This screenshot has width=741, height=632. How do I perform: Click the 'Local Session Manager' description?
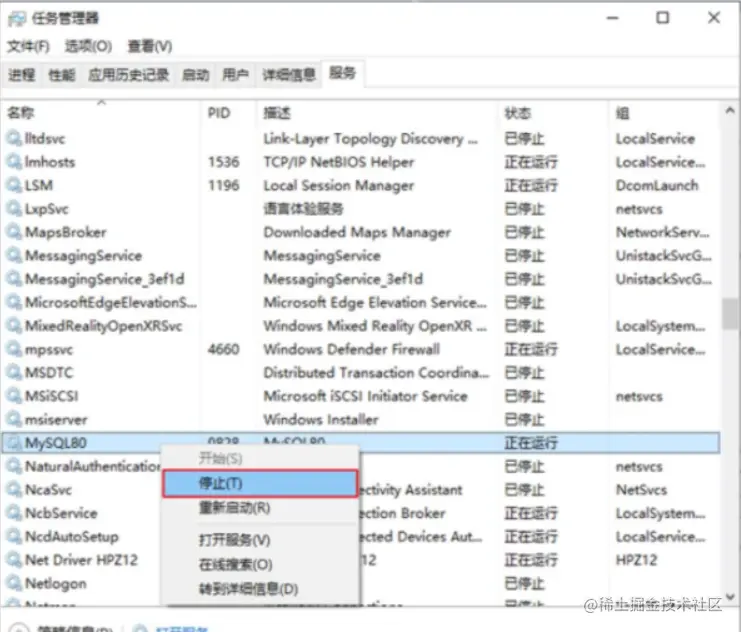[338, 185]
